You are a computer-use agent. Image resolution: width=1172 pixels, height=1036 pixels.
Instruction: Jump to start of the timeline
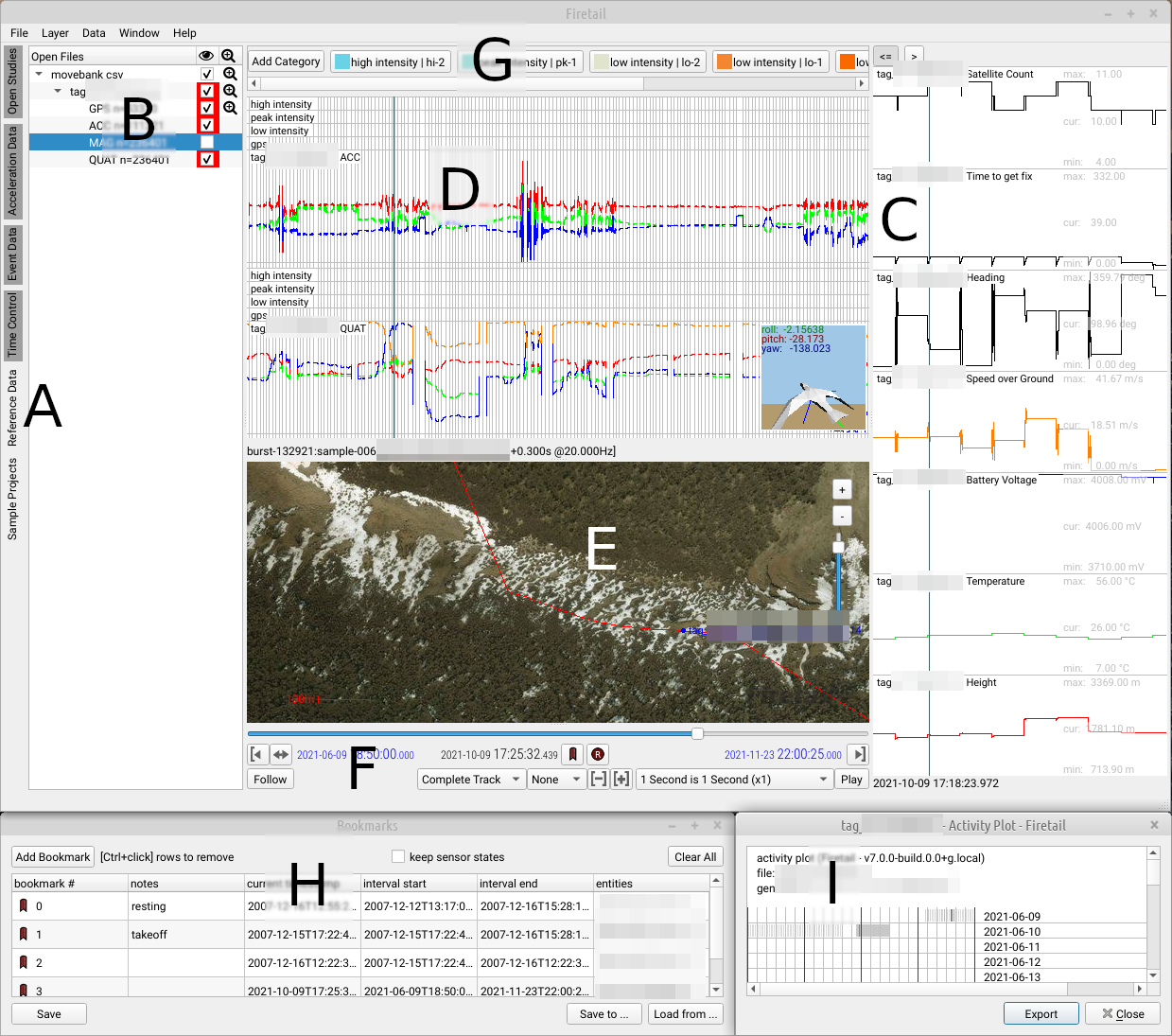[x=256, y=754]
